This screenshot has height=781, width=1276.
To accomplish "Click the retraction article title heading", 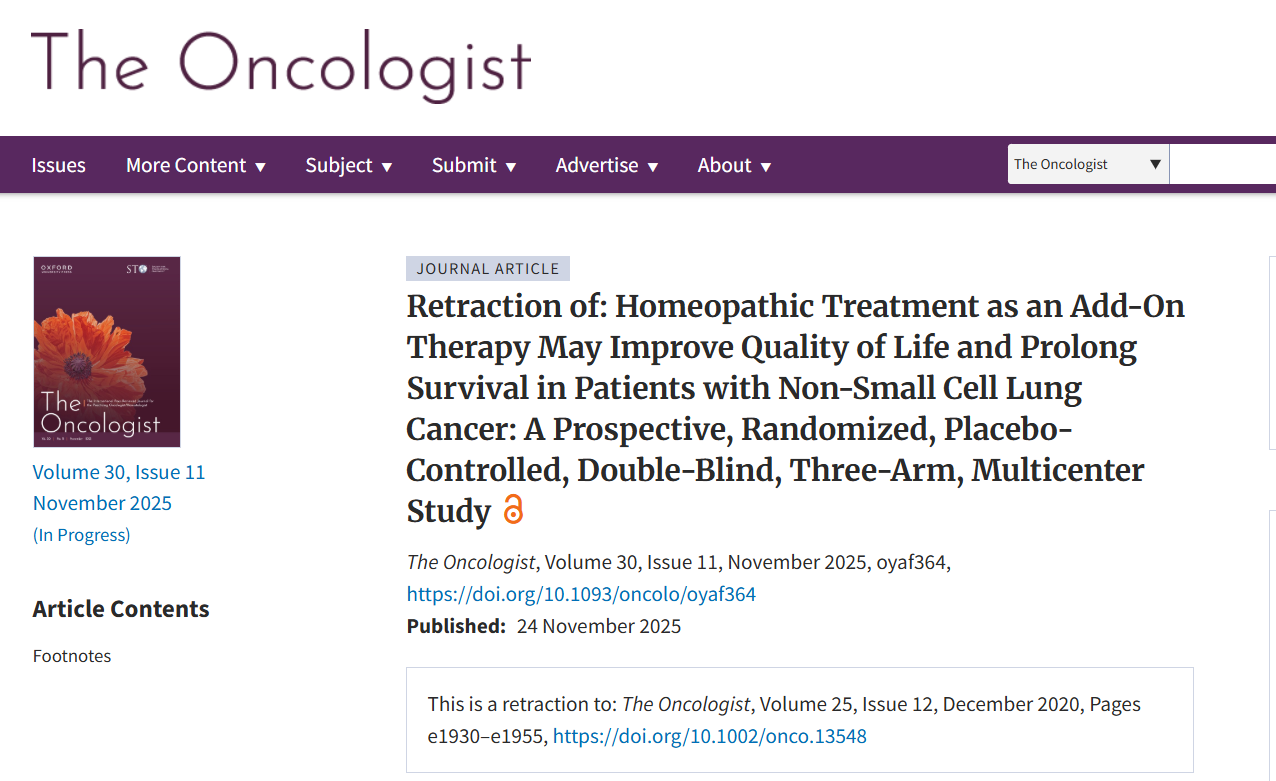I will [x=795, y=407].
